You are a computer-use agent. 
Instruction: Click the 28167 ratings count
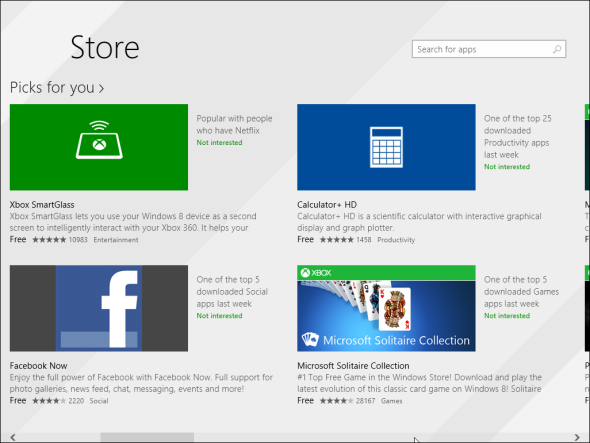(365, 401)
